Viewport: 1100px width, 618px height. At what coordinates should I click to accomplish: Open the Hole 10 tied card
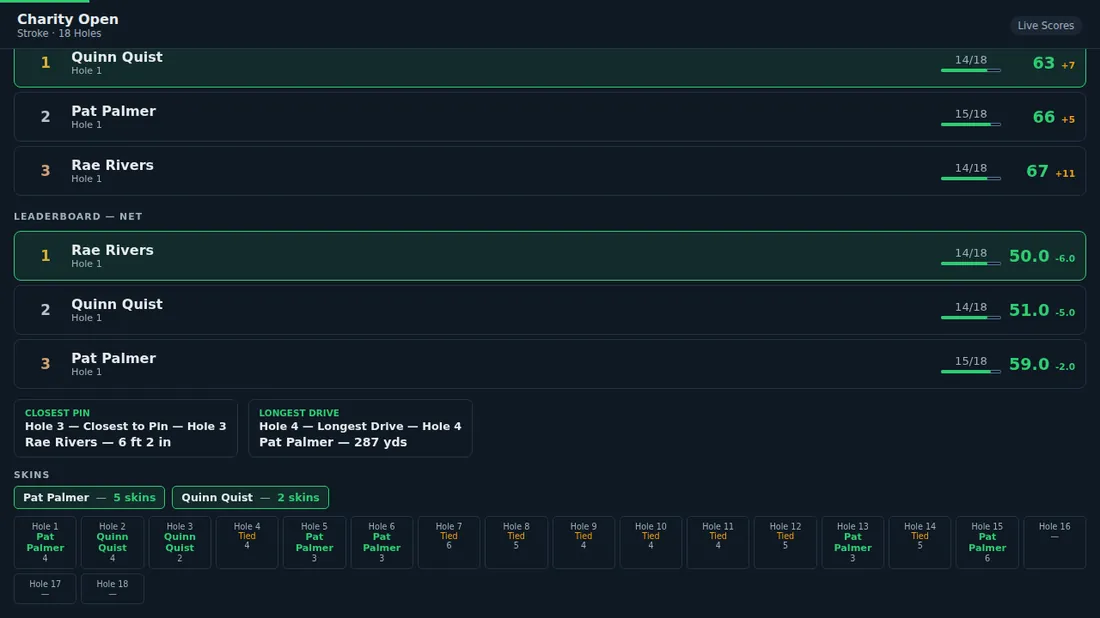pyautogui.click(x=651, y=542)
